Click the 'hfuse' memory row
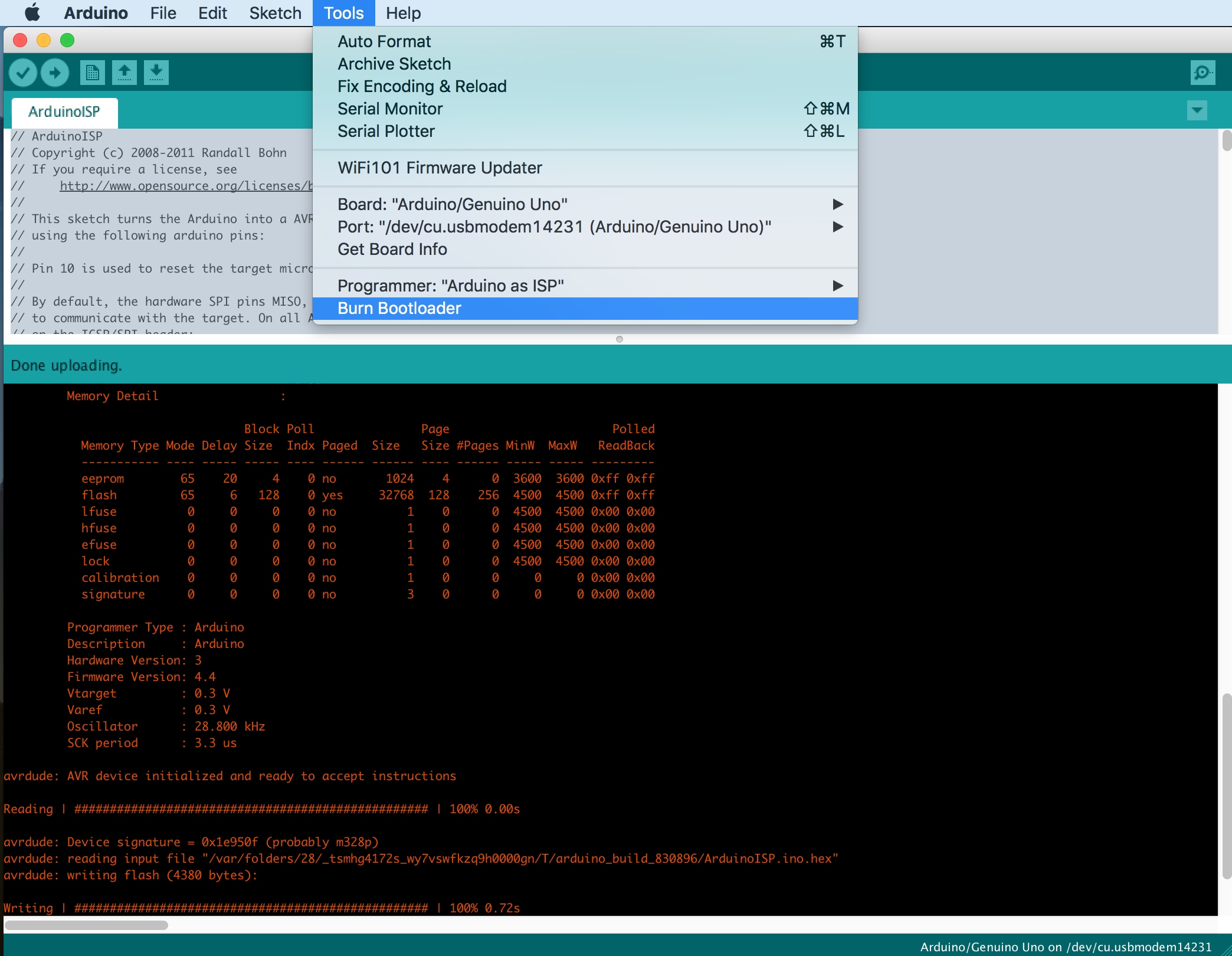Image resolution: width=1232 pixels, height=956 pixels. click(x=368, y=528)
